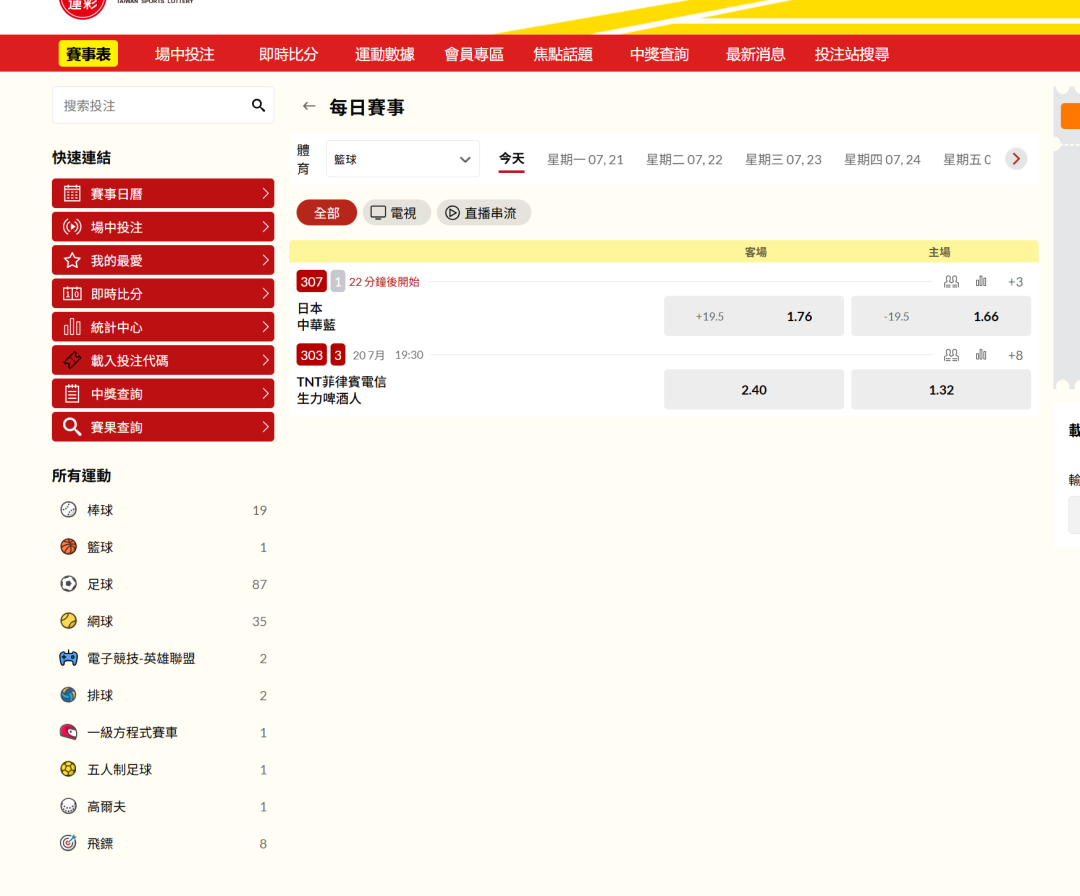Click the magnifier icon for 賽果查詢

point(72,426)
